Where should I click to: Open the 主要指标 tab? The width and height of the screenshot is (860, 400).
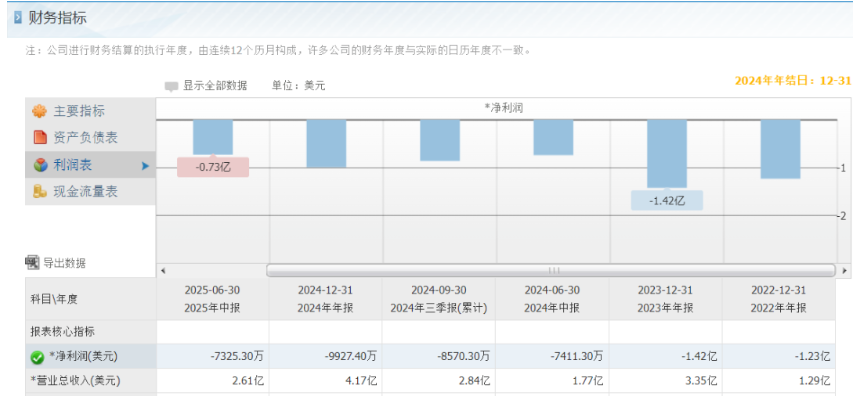(79, 111)
